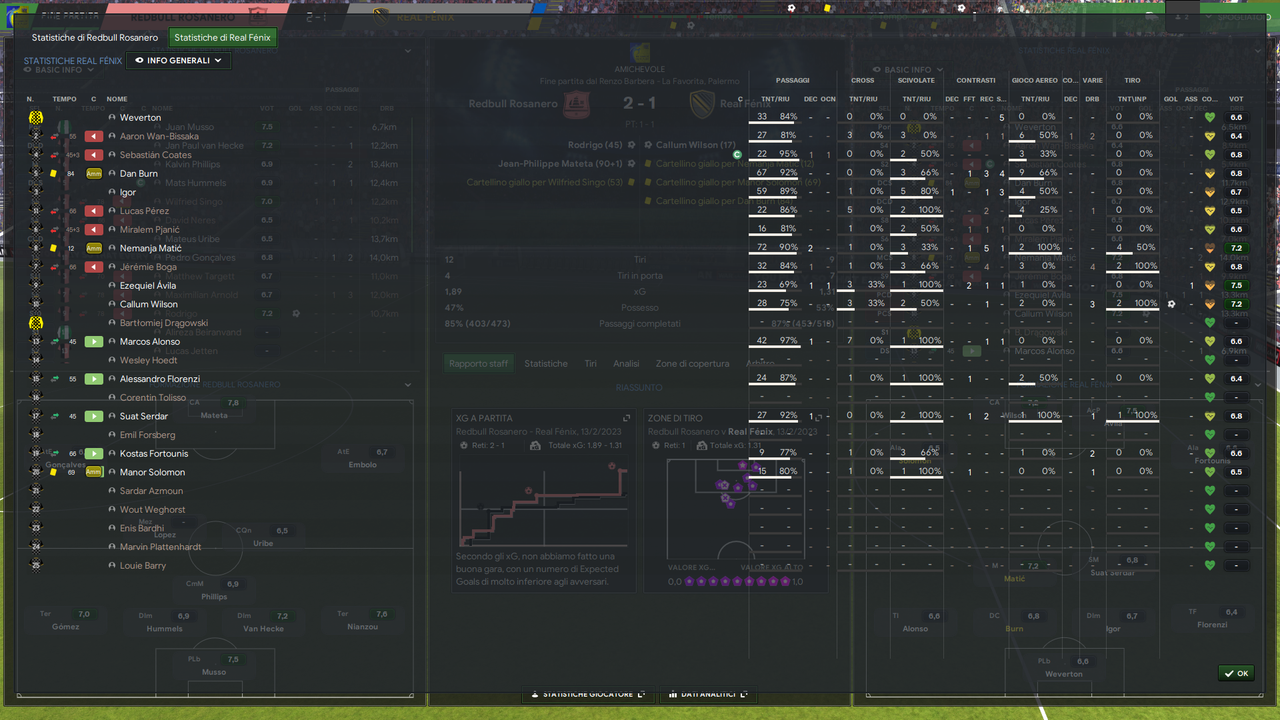Click the green substituted-on badge for Alessandro Florenzi

pos(94,379)
